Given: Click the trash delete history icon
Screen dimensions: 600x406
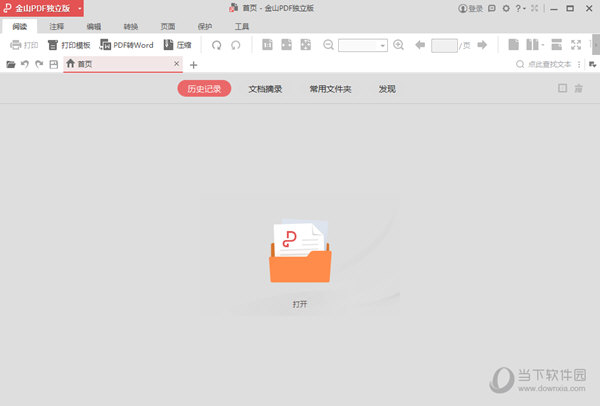Looking at the screenshot, I should coord(579,89).
